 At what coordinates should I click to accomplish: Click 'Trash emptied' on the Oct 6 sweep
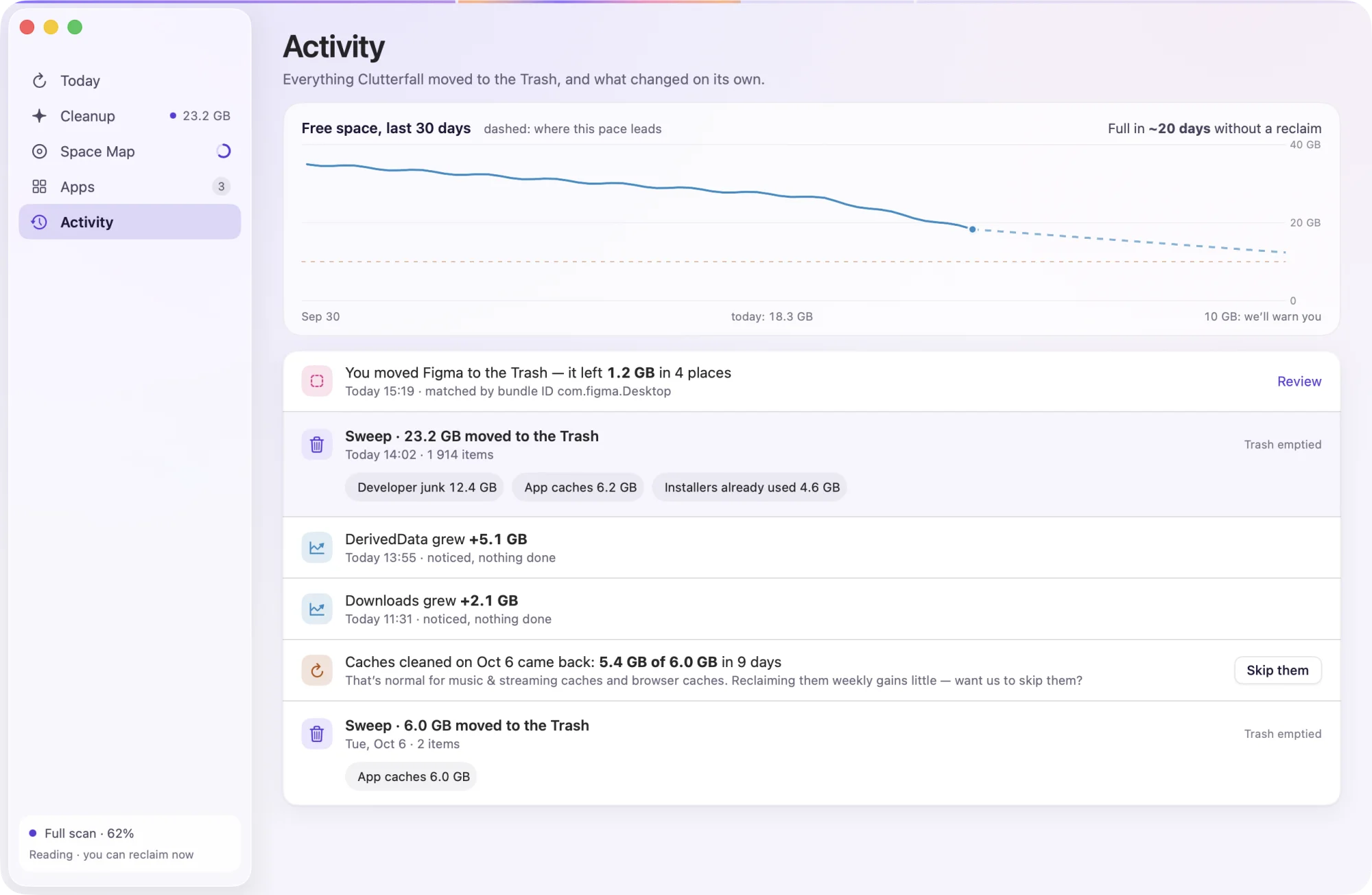click(1283, 734)
